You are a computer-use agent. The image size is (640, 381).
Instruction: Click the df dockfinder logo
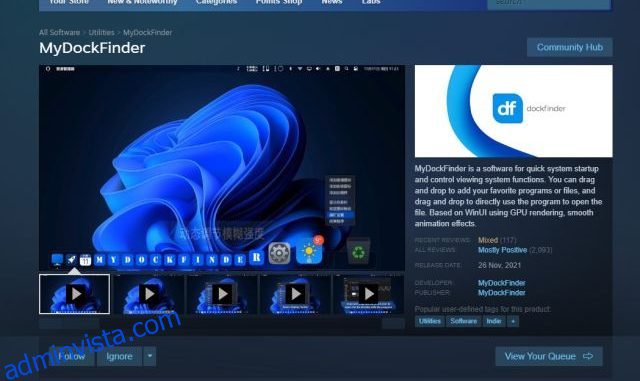(507, 108)
